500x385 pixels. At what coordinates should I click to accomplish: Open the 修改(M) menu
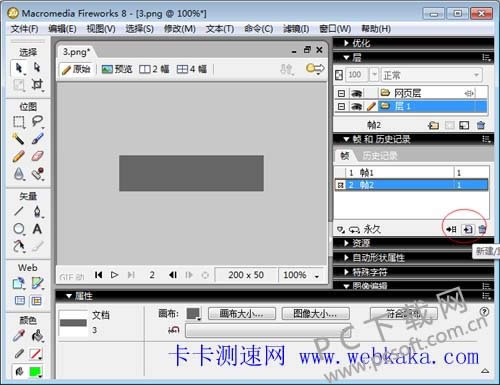pyautogui.click(x=180, y=29)
